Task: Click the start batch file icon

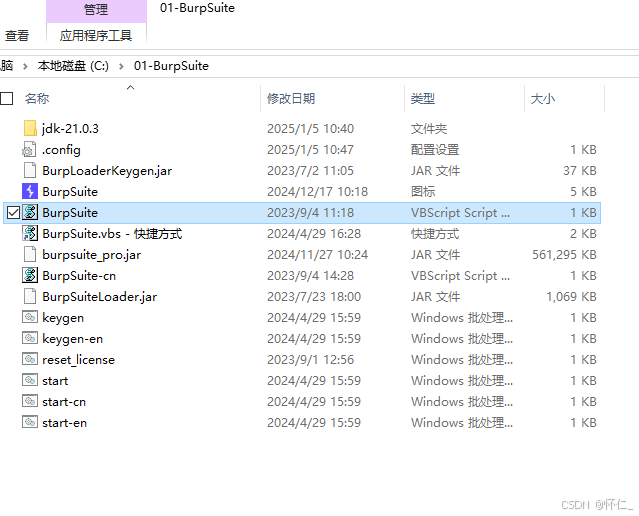Action: pyautogui.click(x=30, y=380)
